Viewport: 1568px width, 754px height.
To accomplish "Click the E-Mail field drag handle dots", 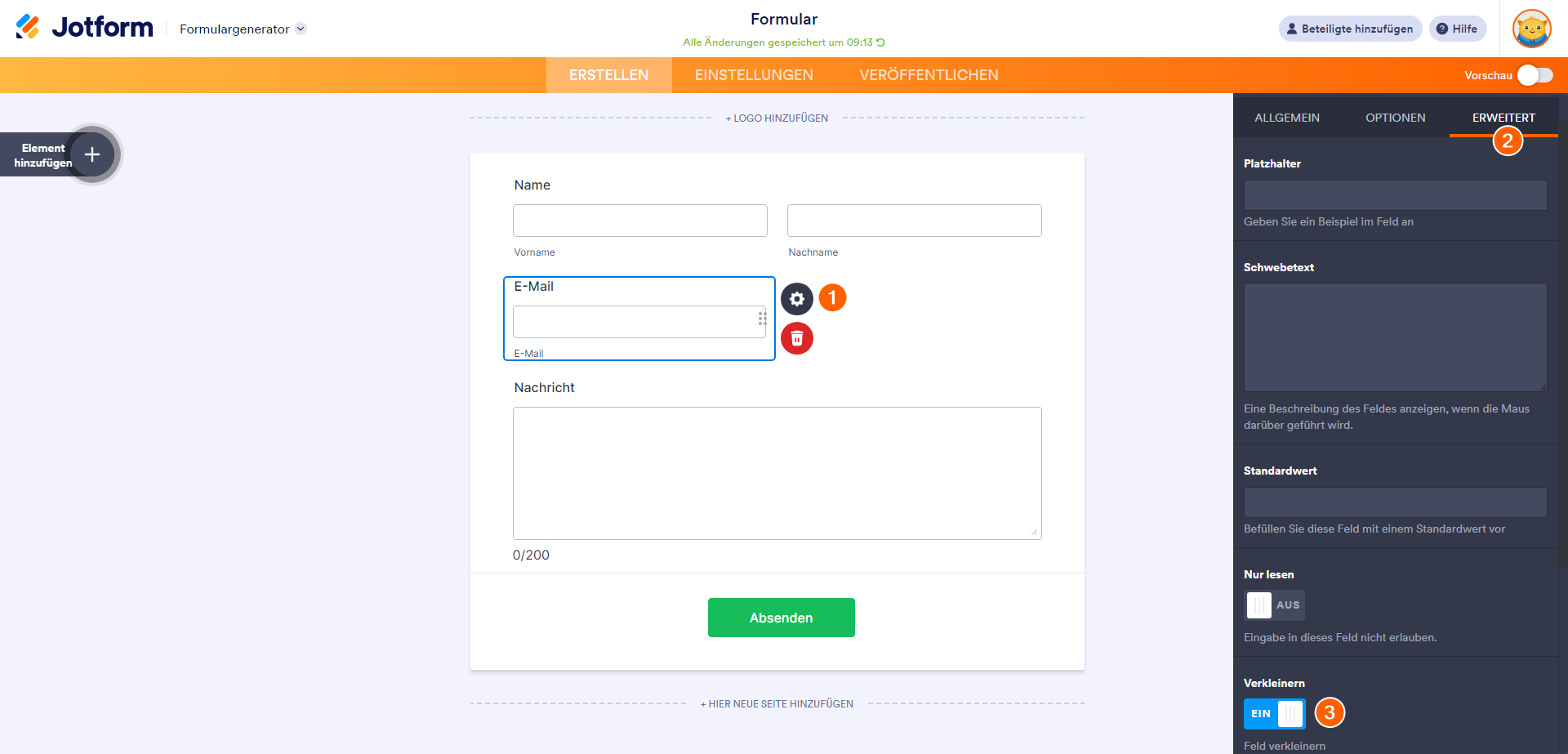I will pyautogui.click(x=762, y=319).
